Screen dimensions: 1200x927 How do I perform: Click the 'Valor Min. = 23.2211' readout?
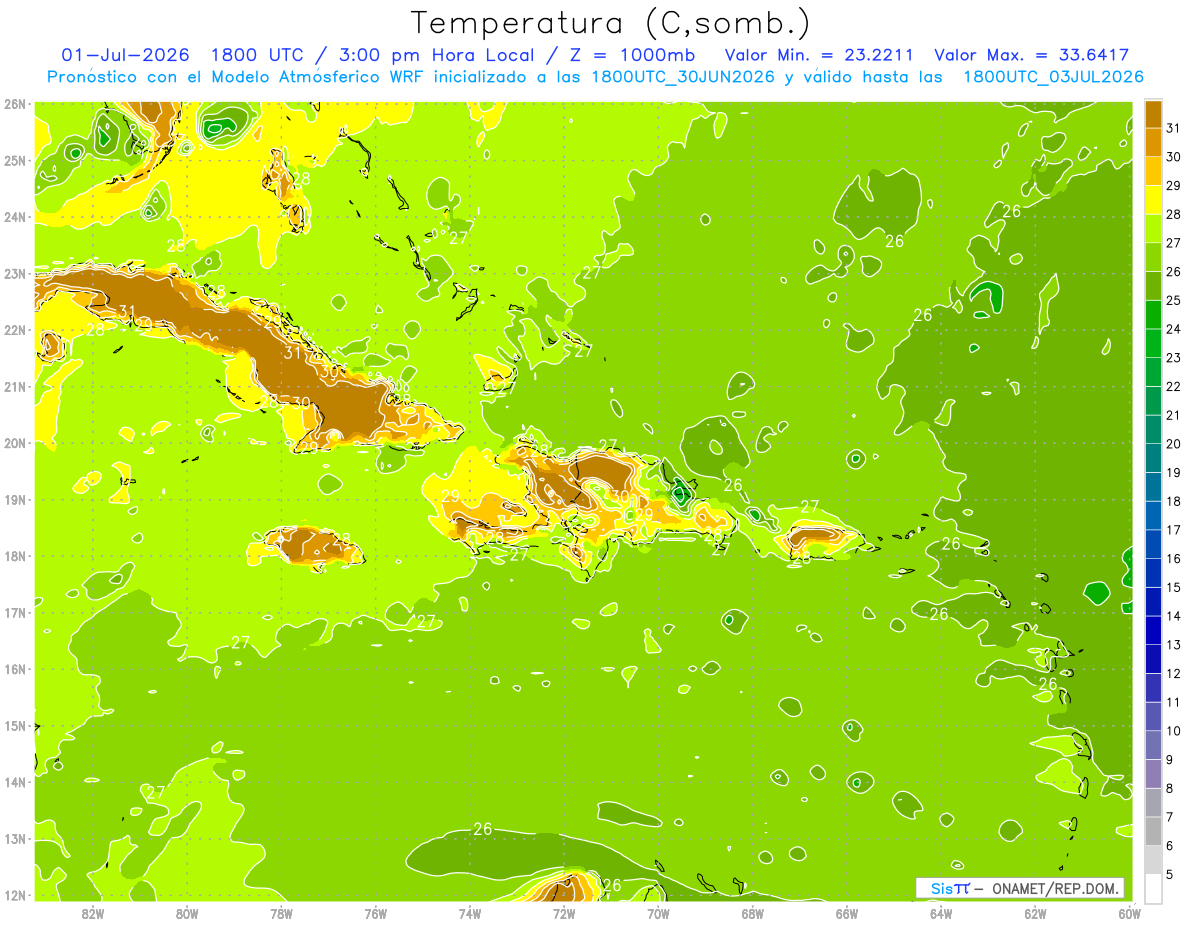(x=820, y=55)
